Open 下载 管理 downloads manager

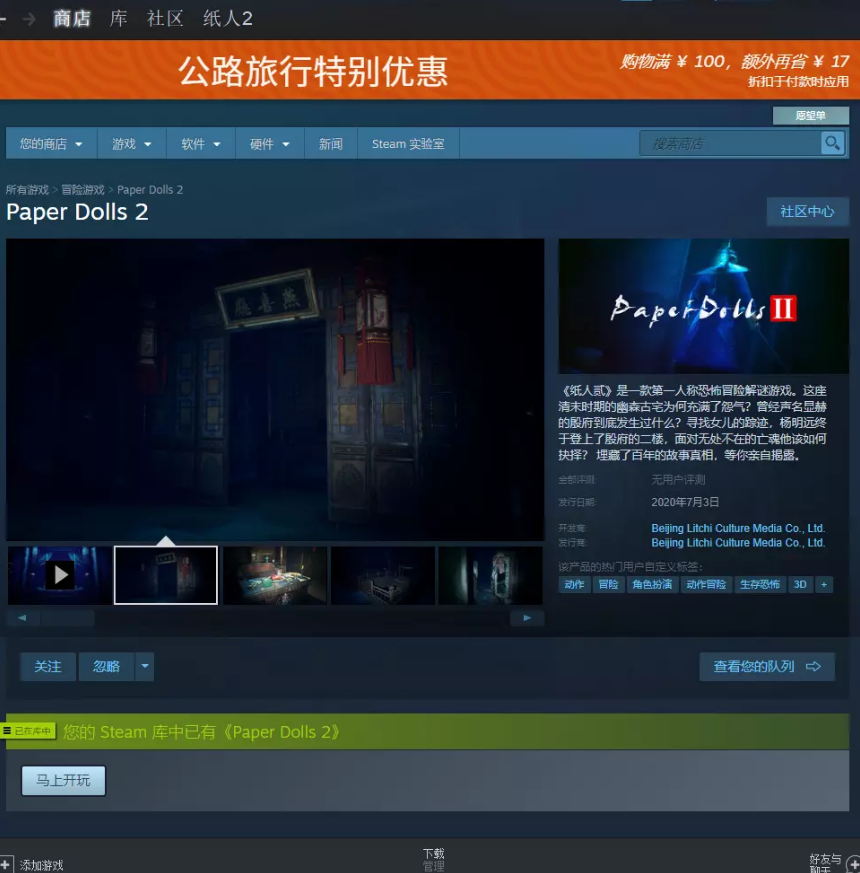tap(434, 860)
